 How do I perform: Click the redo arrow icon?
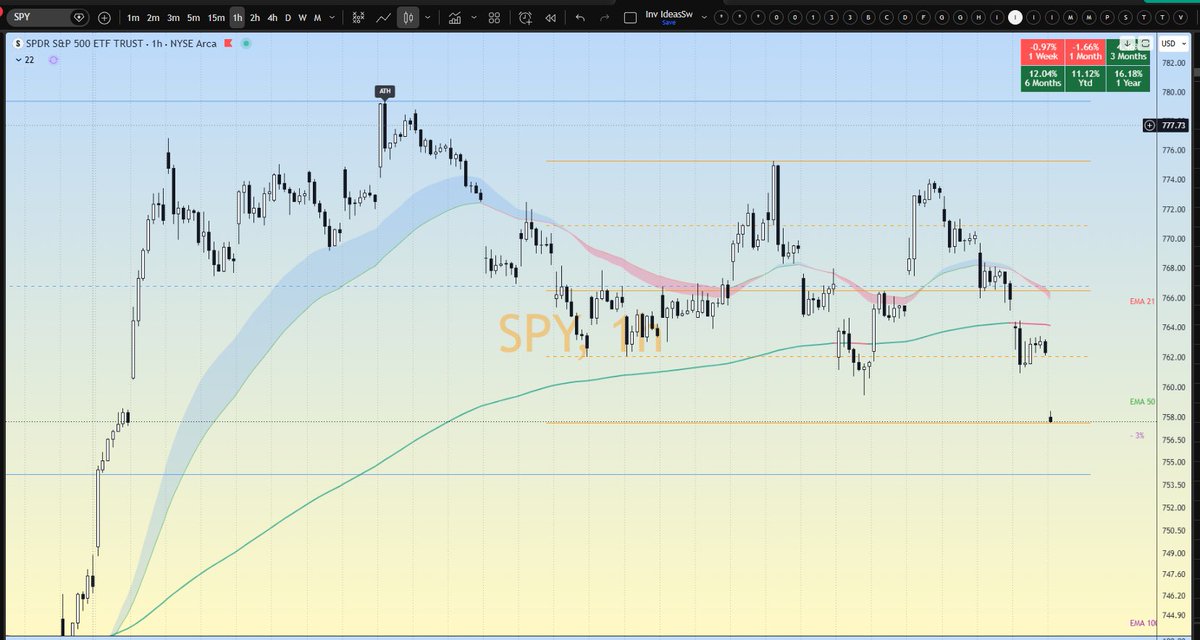point(605,18)
